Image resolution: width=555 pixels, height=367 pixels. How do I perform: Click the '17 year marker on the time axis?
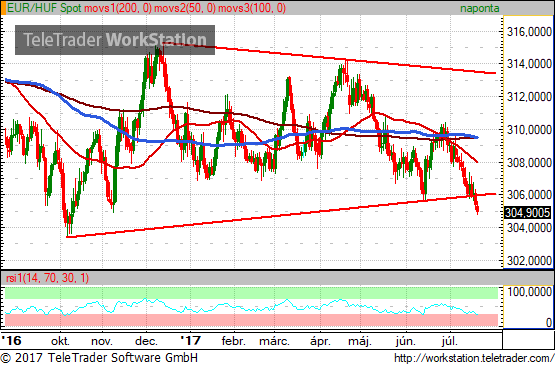[190, 341]
